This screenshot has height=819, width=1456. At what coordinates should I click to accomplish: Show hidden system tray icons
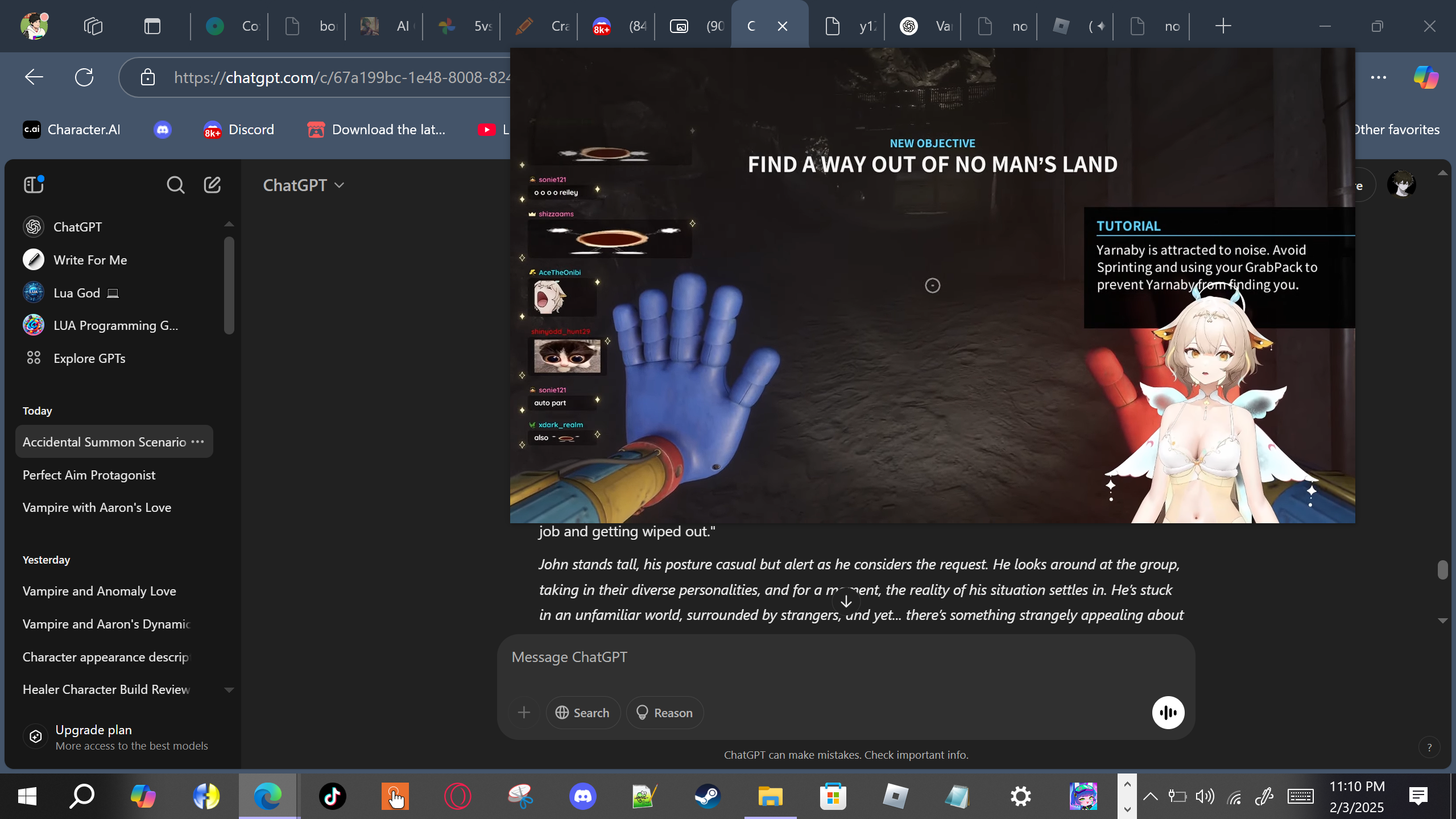point(1150,796)
